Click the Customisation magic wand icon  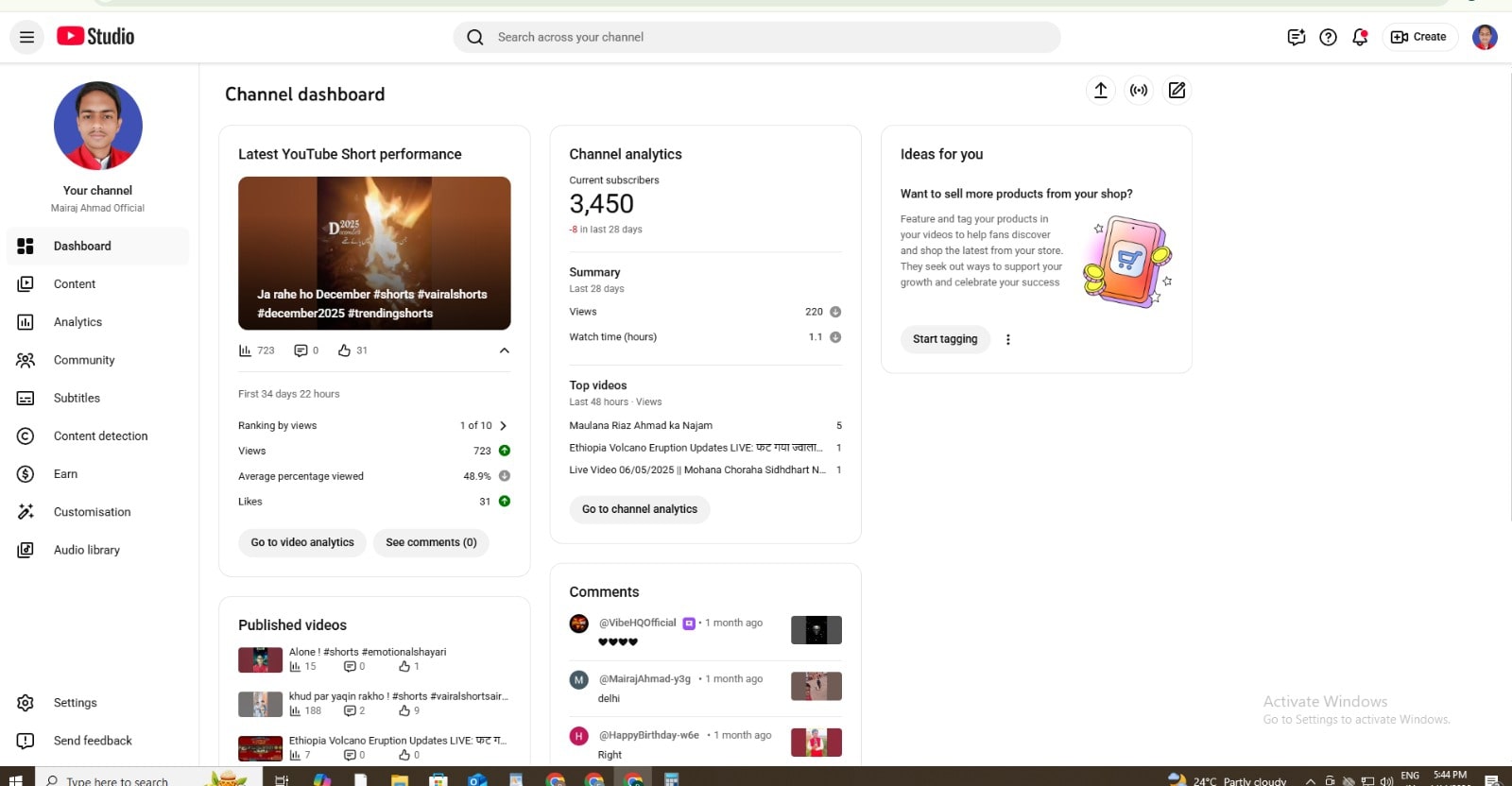[26, 512]
